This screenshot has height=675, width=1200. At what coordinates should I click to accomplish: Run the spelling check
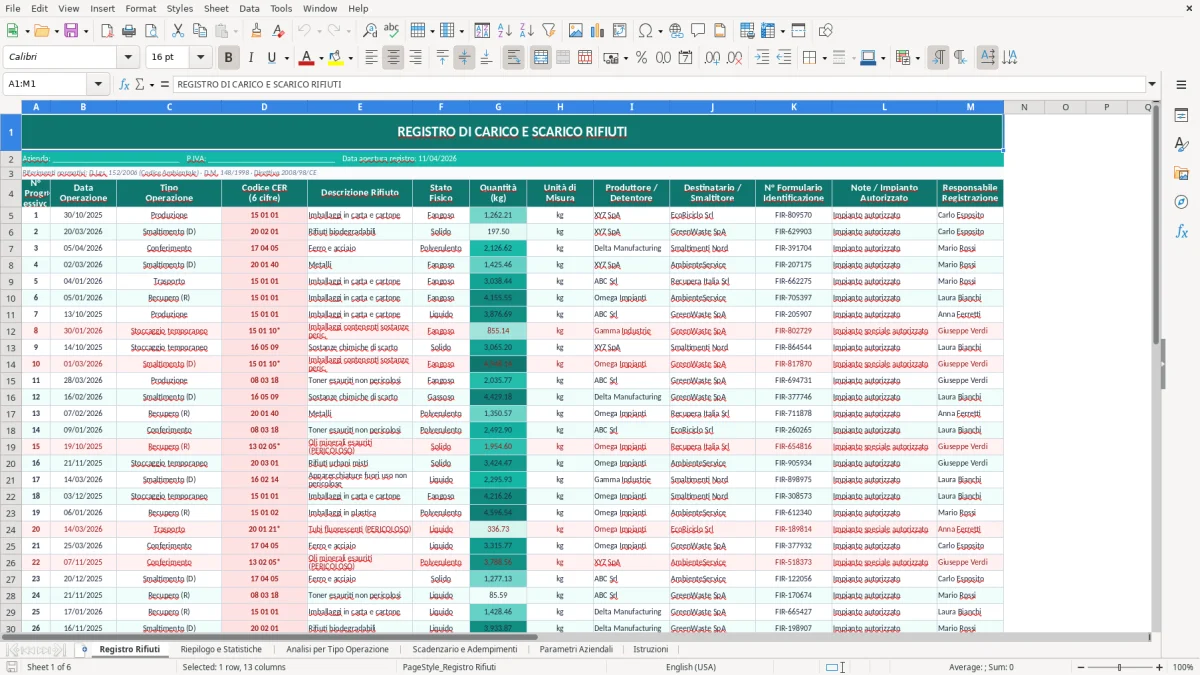point(392,31)
